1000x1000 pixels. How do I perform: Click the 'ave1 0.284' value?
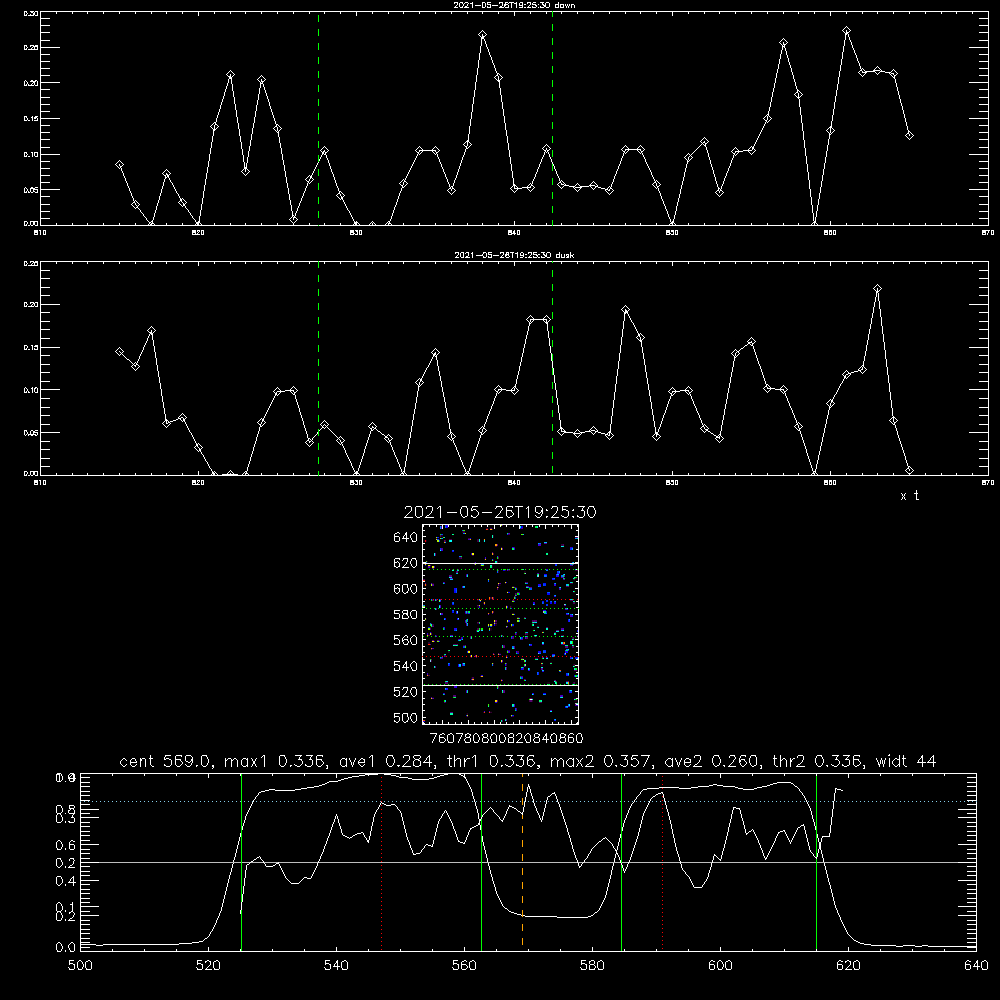pos(390,761)
